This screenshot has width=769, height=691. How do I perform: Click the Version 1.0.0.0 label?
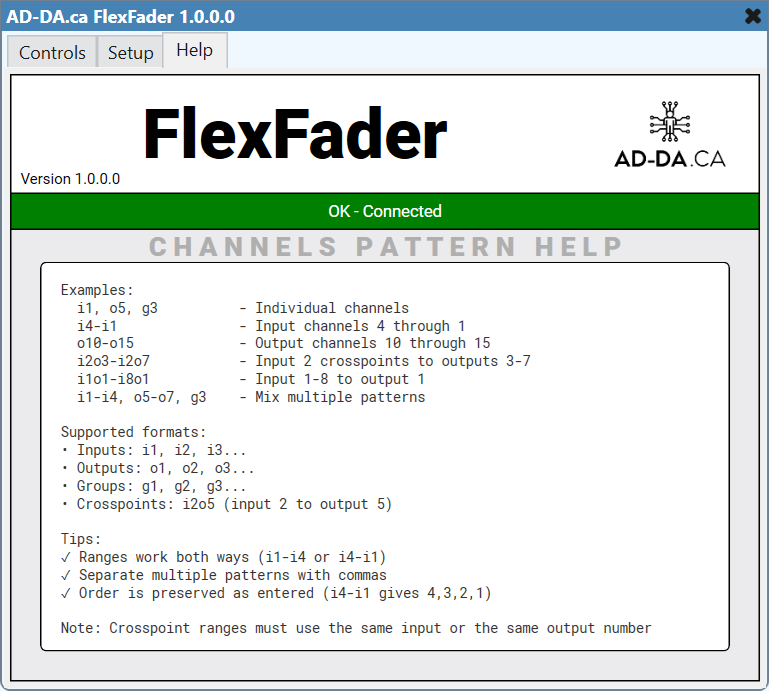coord(70,179)
